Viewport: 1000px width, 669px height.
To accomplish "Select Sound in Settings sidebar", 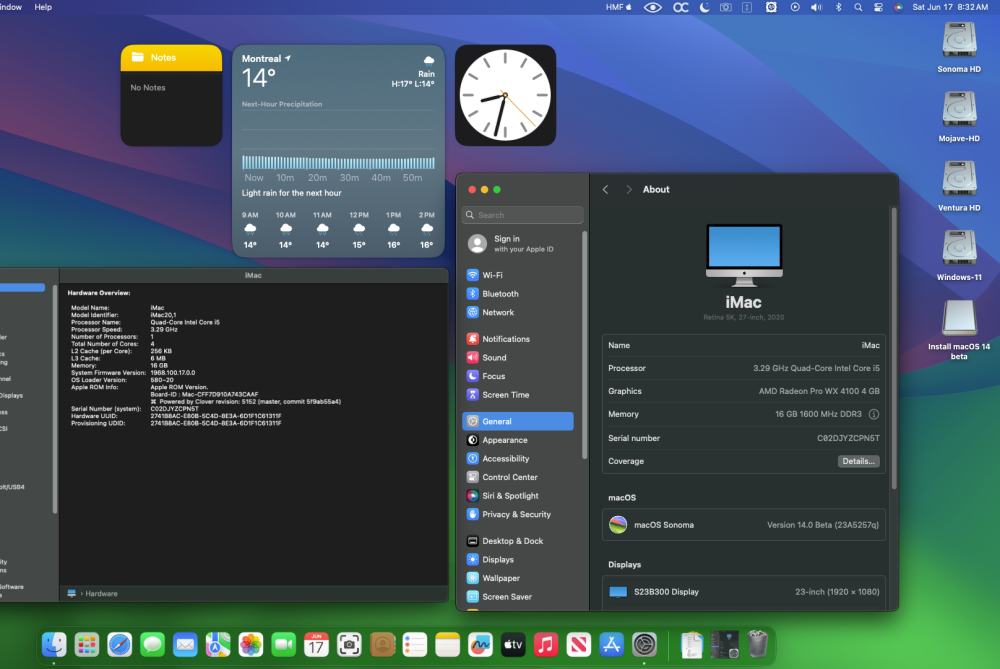I will coord(518,358).
